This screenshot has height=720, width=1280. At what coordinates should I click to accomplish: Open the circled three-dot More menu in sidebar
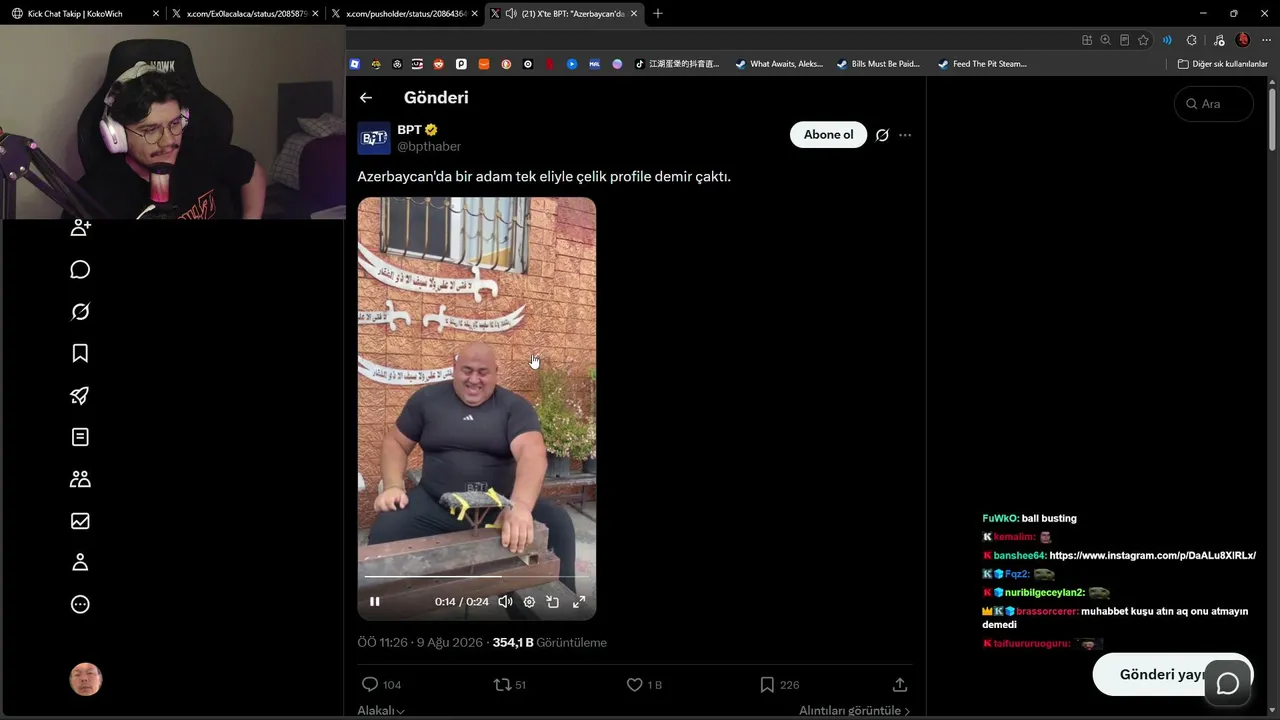[x=81, y=604]
